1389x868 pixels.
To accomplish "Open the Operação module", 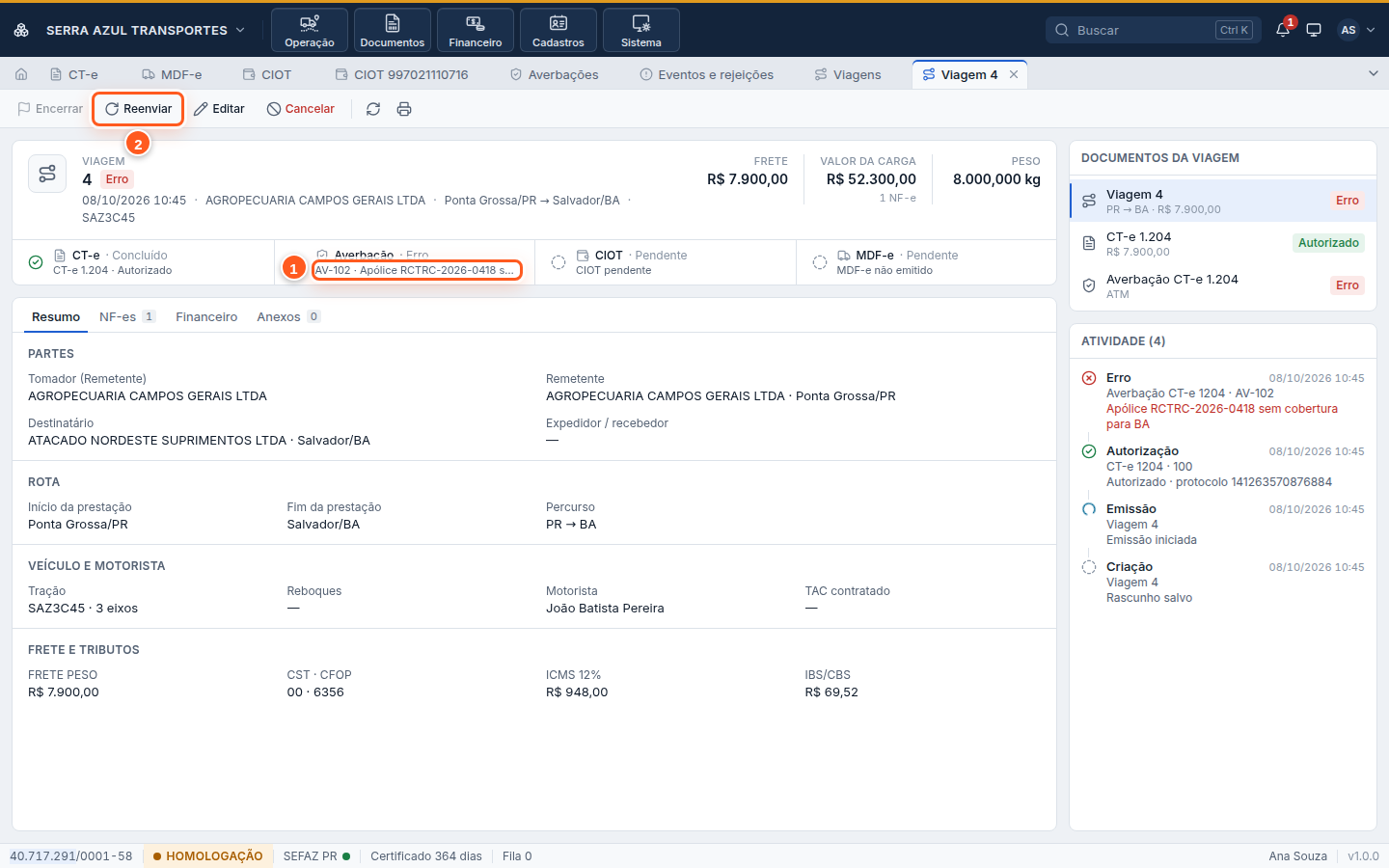I will coord(310,30).
